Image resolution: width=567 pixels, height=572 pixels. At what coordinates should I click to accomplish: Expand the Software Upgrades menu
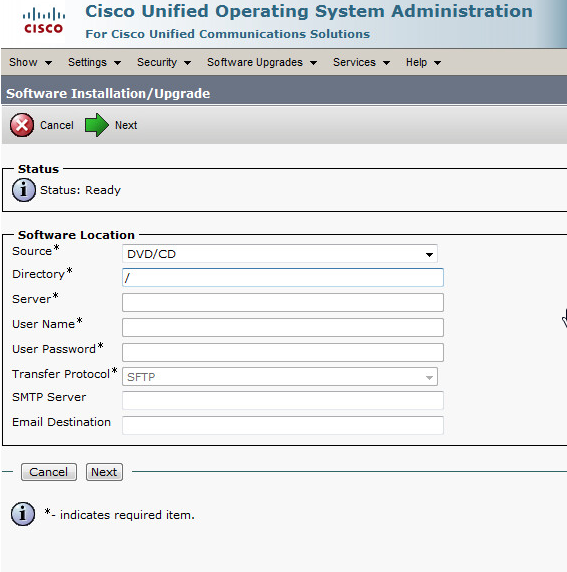(262, 62)
